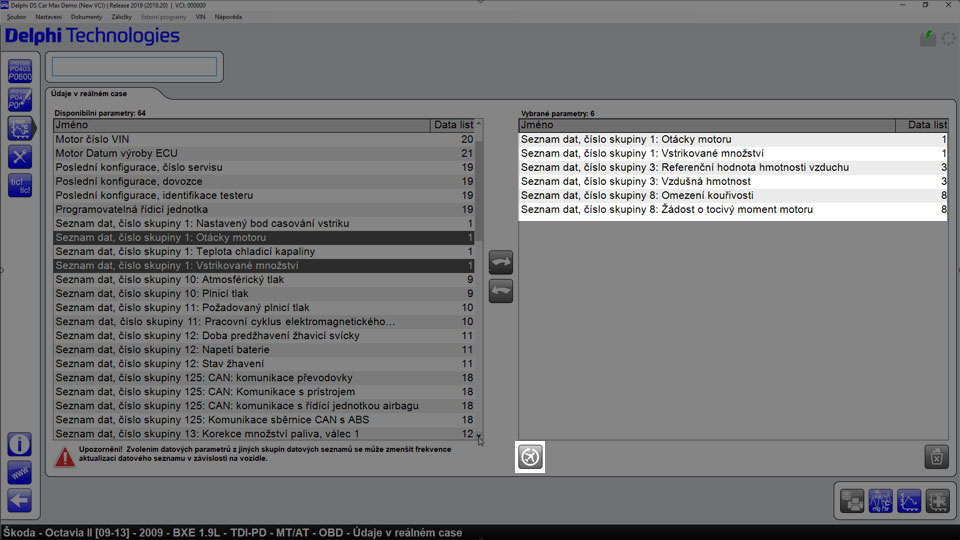This screenshot has height=540, width=960.
Task: Open the Nápověda menu
Action: tap(228, 17)
